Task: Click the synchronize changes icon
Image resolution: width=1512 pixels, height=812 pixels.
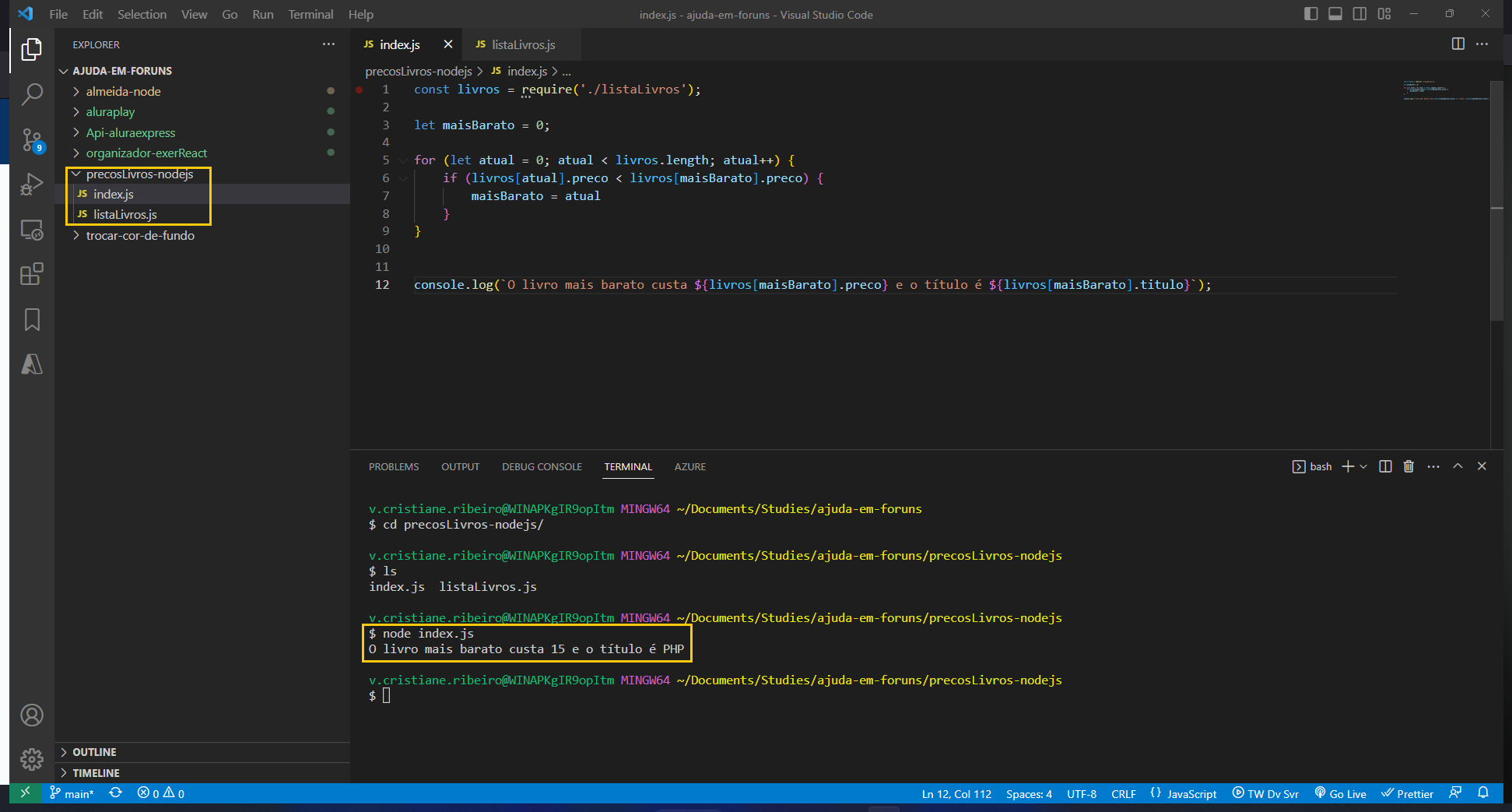Action: [116, 793]
